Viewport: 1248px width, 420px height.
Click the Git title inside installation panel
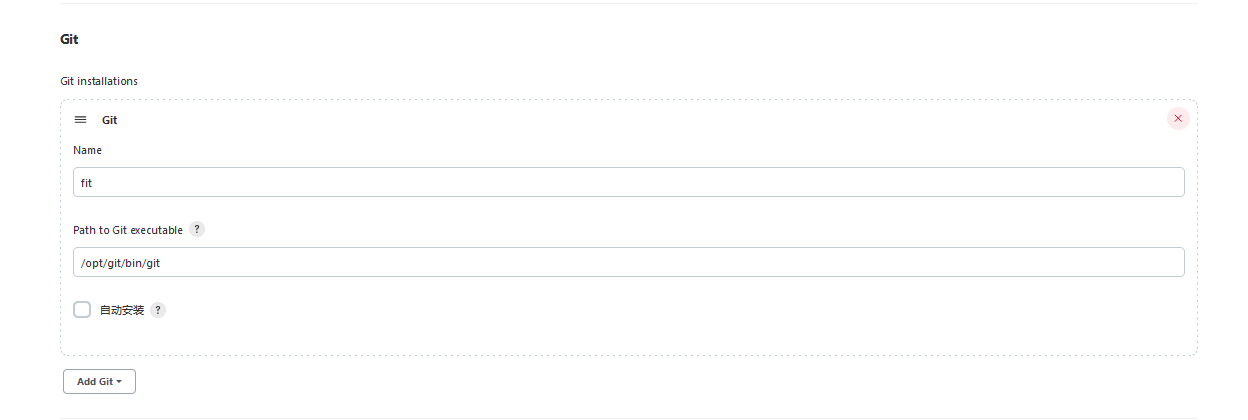click(110, 120)
